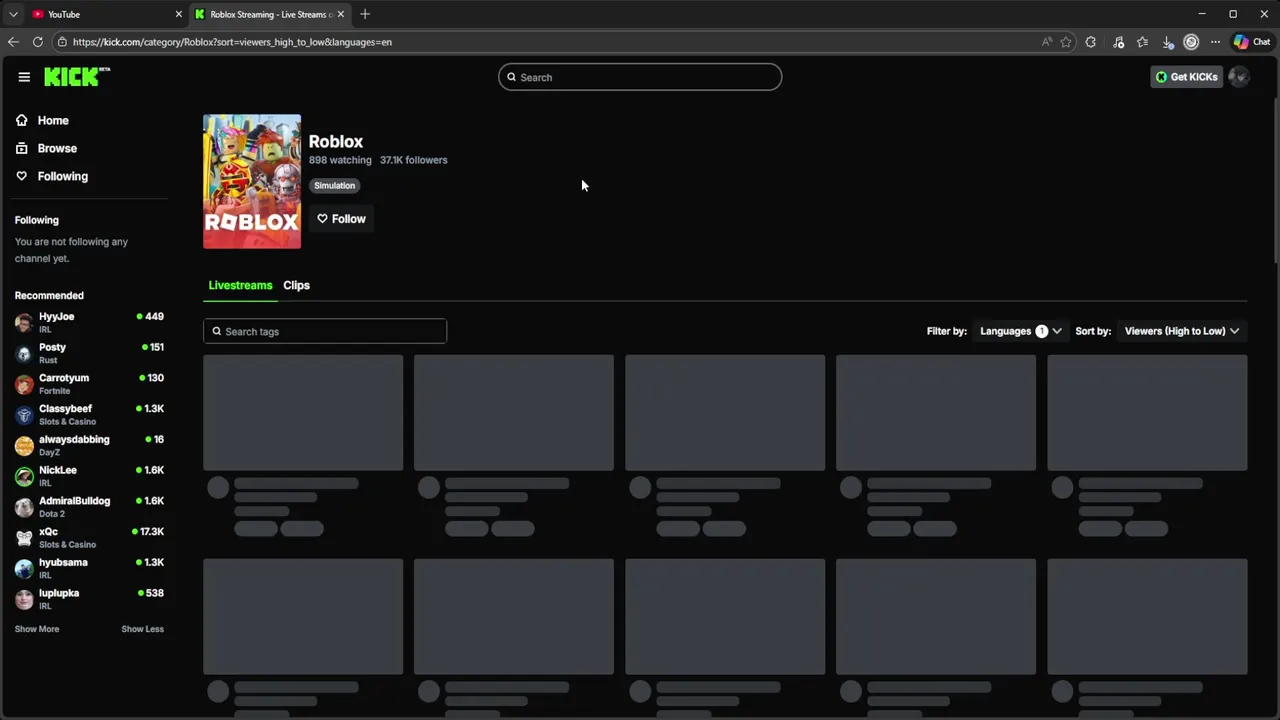
Task: Select the Roblox Streaming browser tab
Action: pos(270,14)
